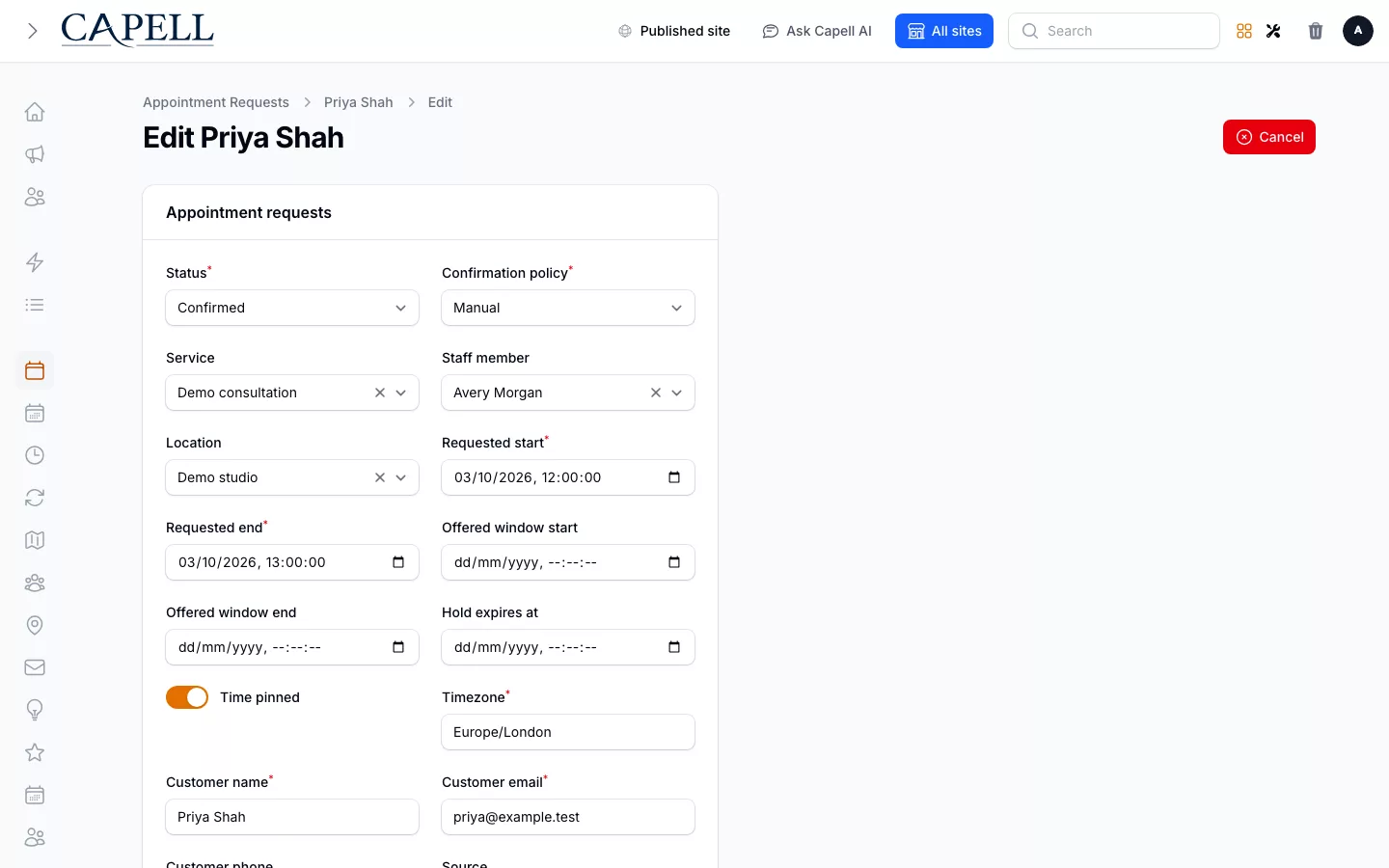Expand the Location dropdown chevron
Screen dimensions: 1389x868
(401, 477)
